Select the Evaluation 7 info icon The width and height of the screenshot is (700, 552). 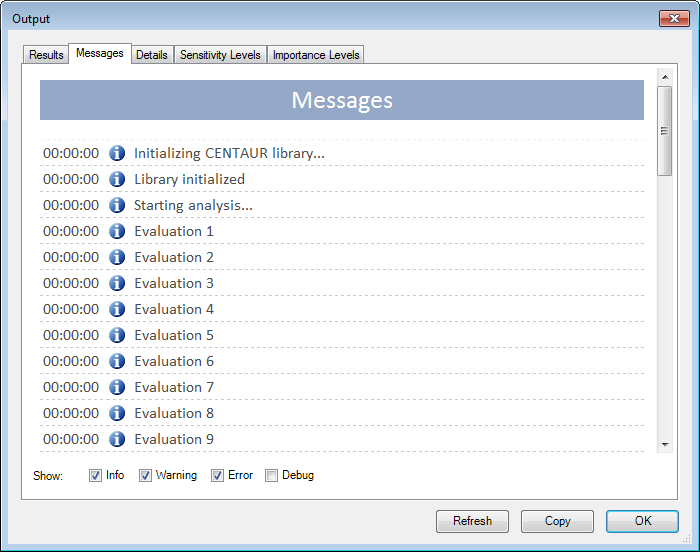117,387
